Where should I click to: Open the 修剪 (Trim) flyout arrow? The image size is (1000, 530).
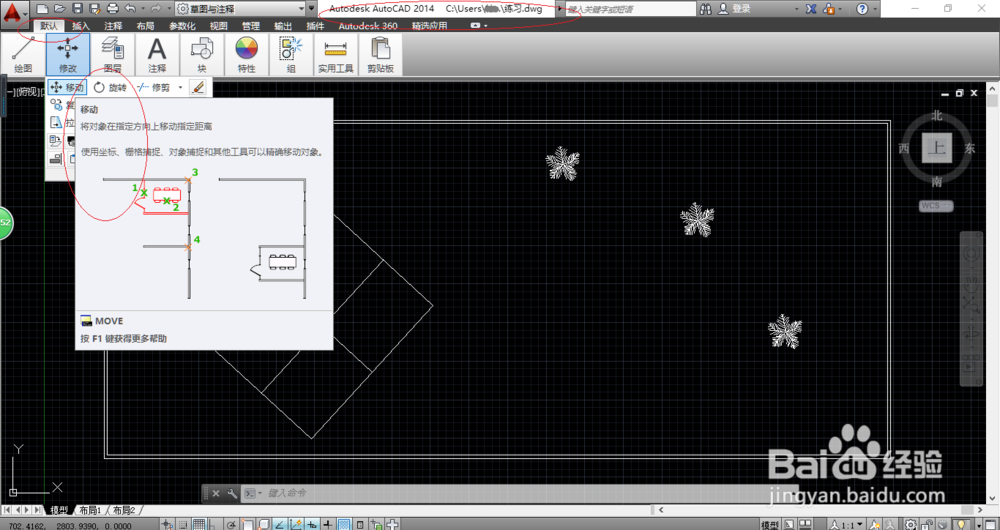coord(180,87)
